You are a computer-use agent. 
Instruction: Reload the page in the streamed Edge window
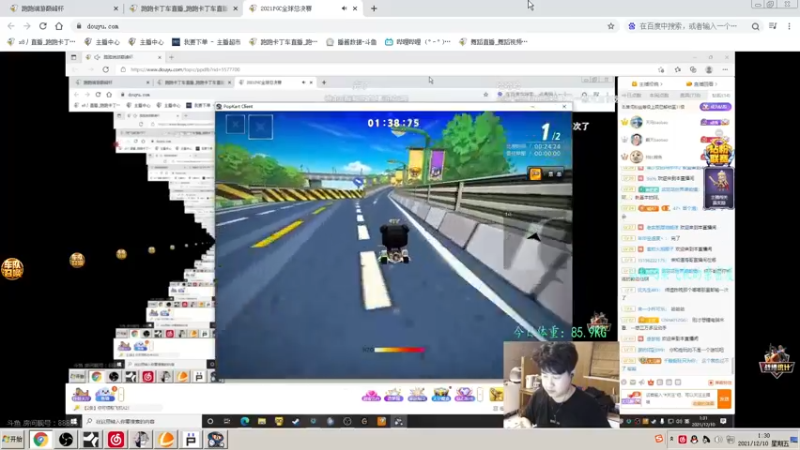tap(106, 69)
